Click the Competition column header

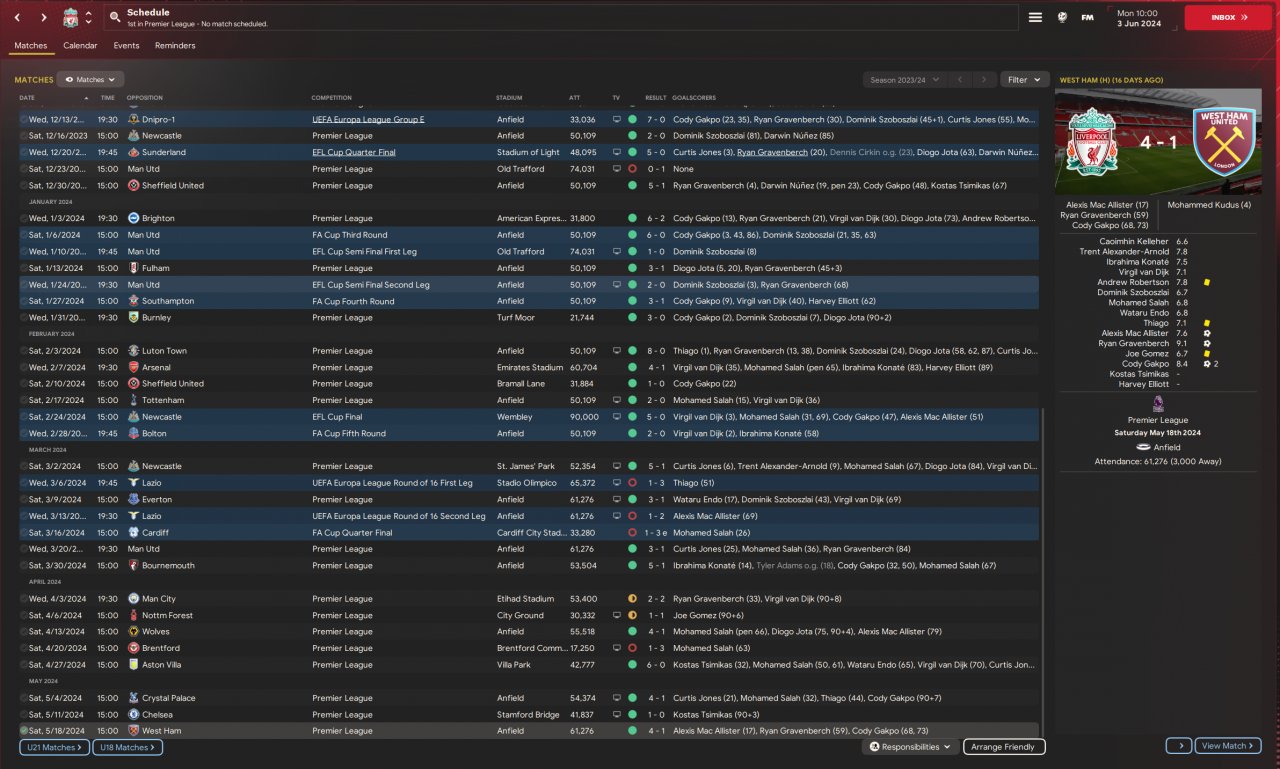coord(332,98)
